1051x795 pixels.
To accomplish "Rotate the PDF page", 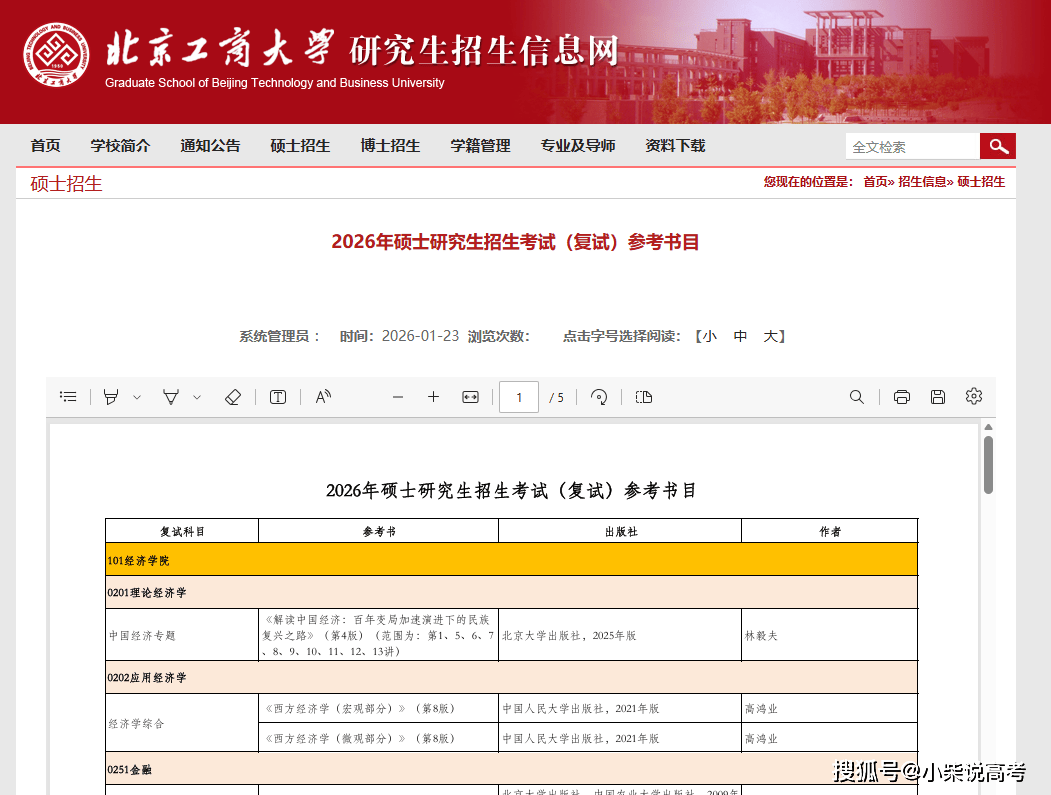I will tap(598, 397).
